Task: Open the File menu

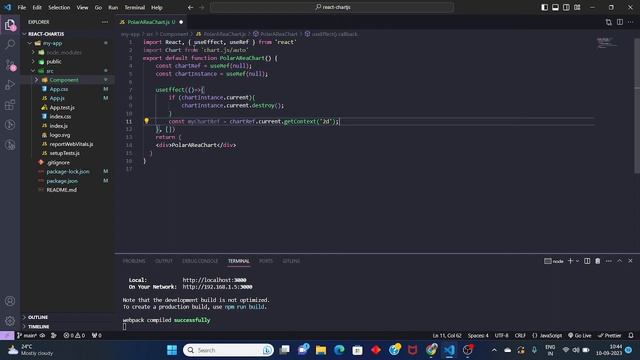Action: [22, 7]
